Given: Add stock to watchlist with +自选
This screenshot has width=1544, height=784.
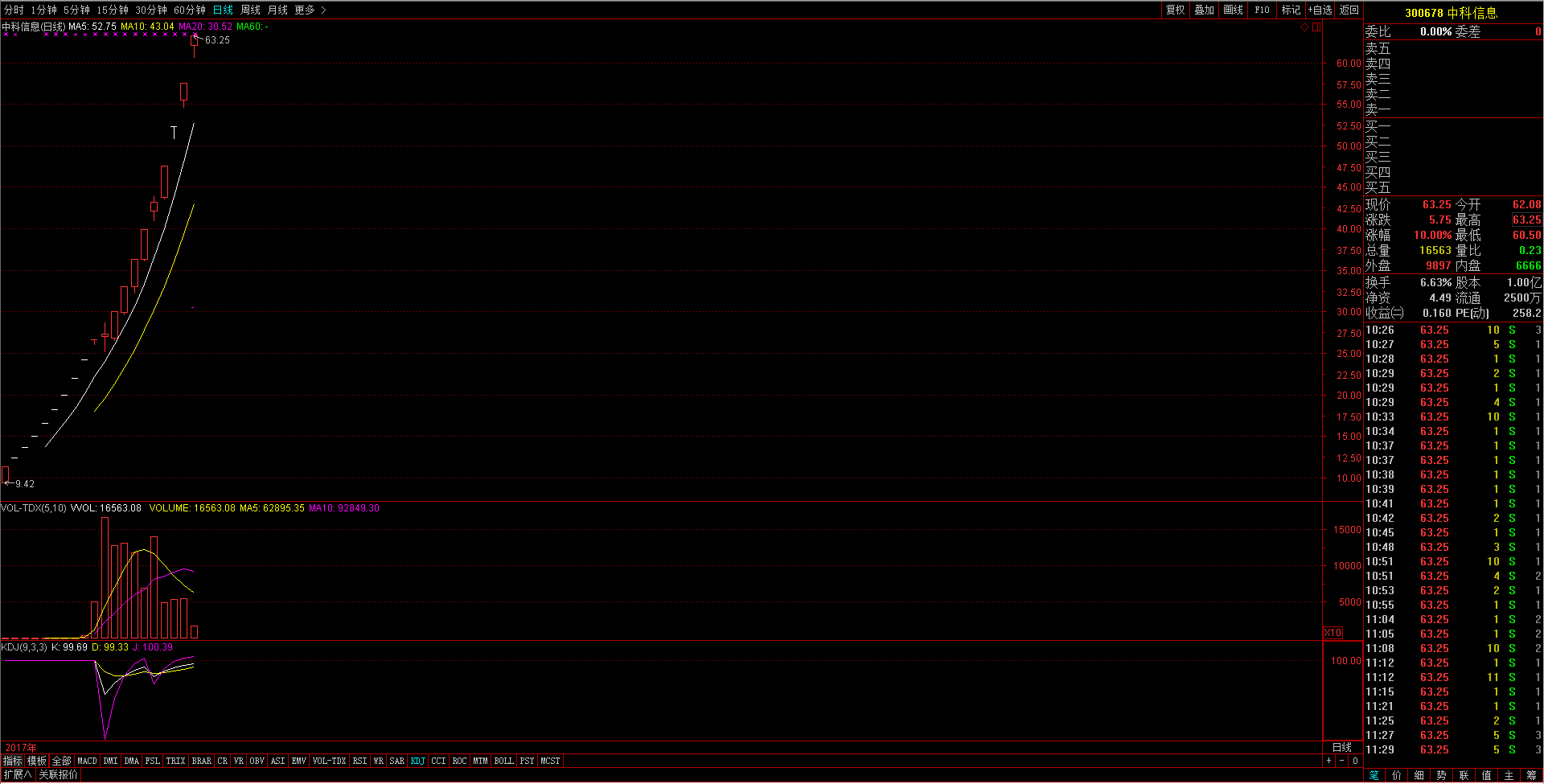Looking at the screenshot, I should tap(1320, 10).
